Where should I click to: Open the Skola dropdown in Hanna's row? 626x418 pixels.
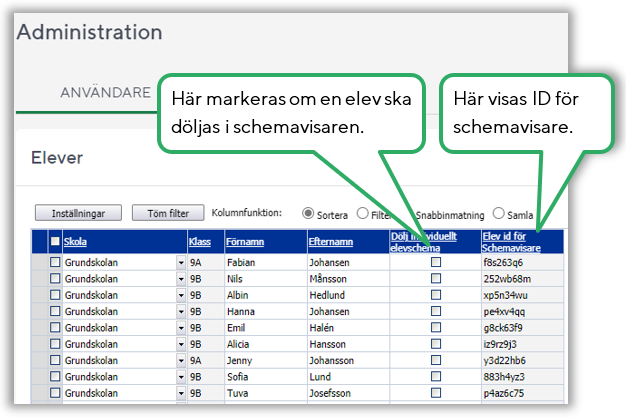tap(181, 311)
